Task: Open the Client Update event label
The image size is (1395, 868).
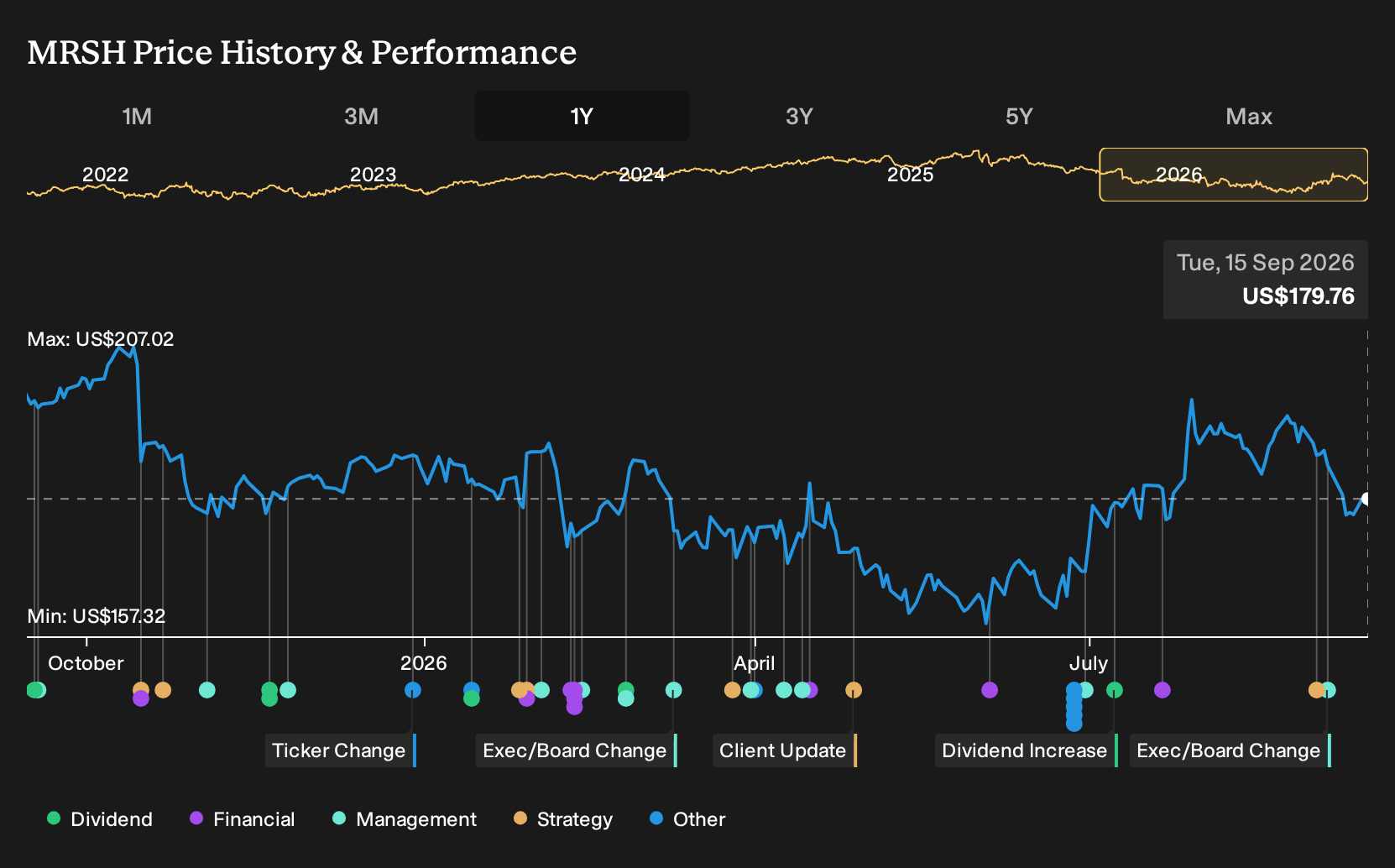Action: point(785,750)
